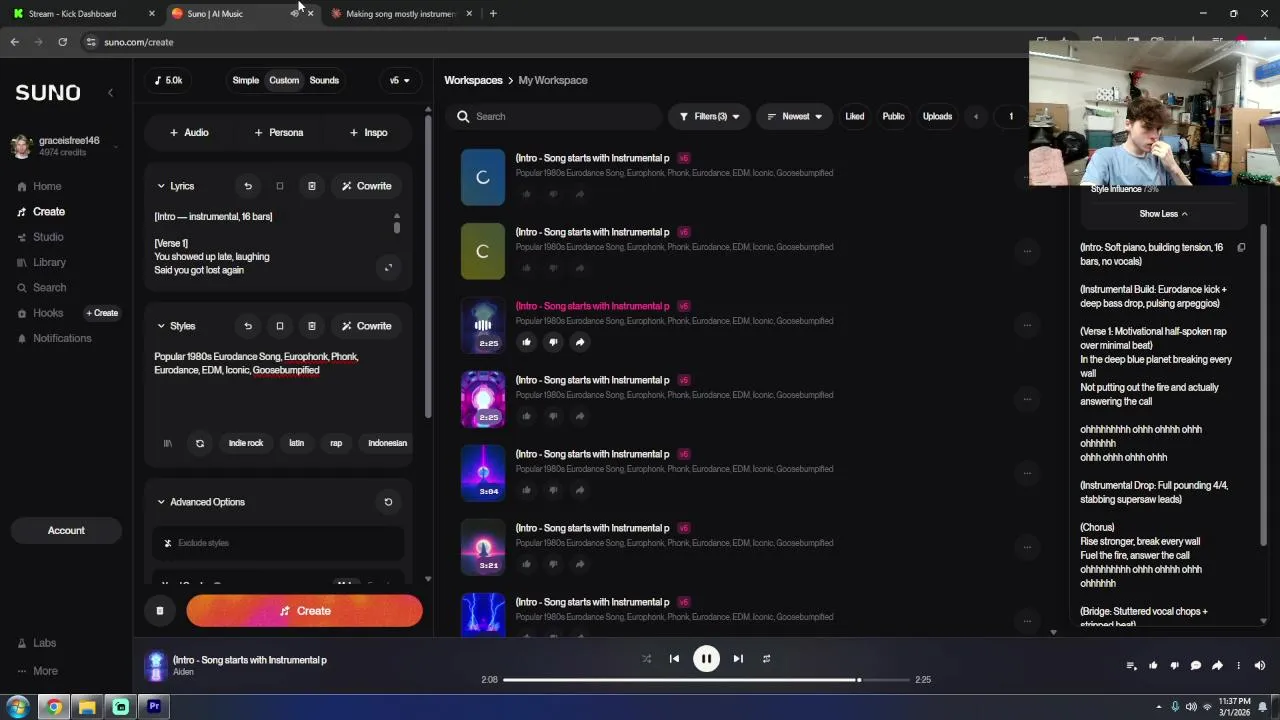Collapse the Suno sidebar arrow
Image resolution: width=1280 pixels, height=720 pixels.
110,92
